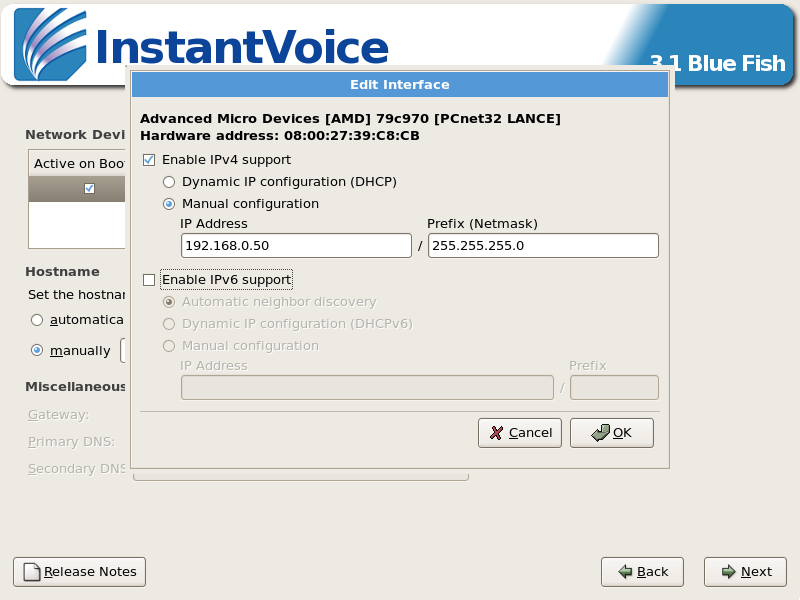
Task: Enable IPv6 support checkbox
Action: click(150, 280)
